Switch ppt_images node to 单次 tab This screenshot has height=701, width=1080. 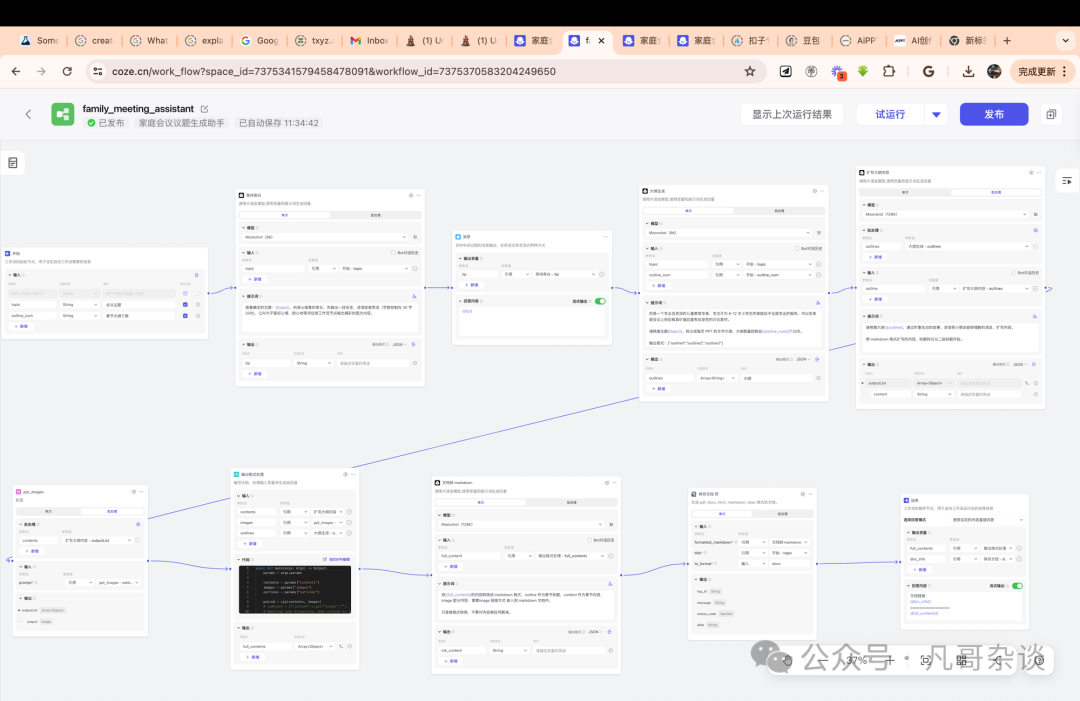[48, 511]
